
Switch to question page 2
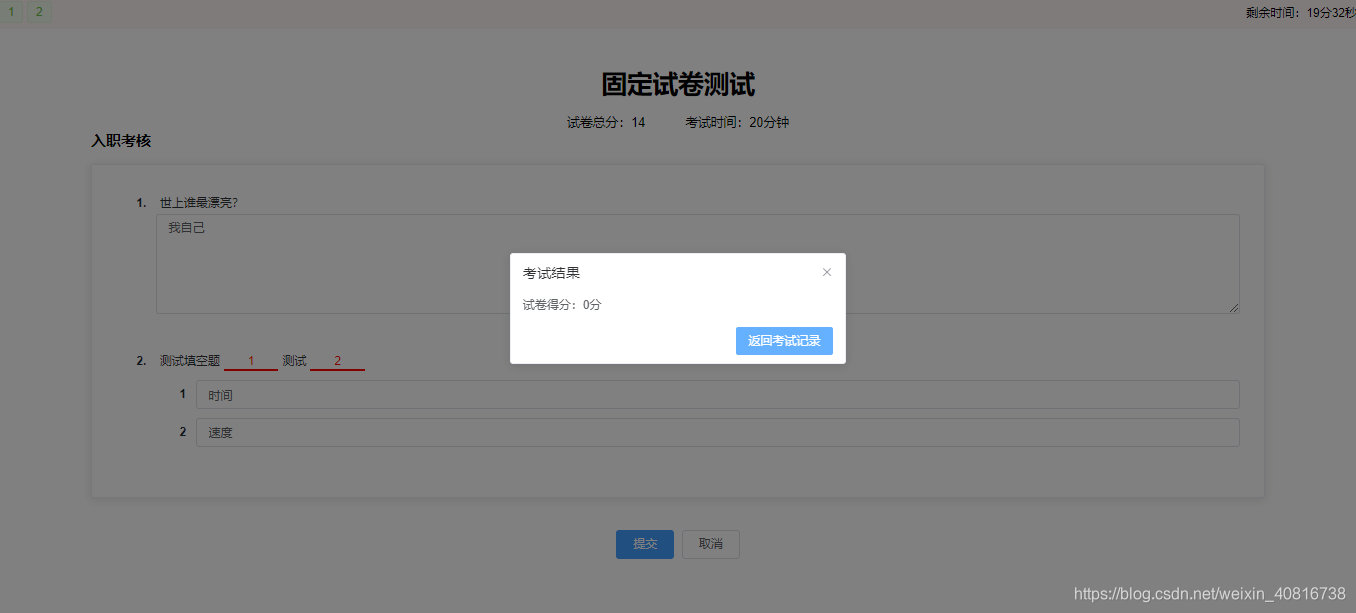click(38, 12)
